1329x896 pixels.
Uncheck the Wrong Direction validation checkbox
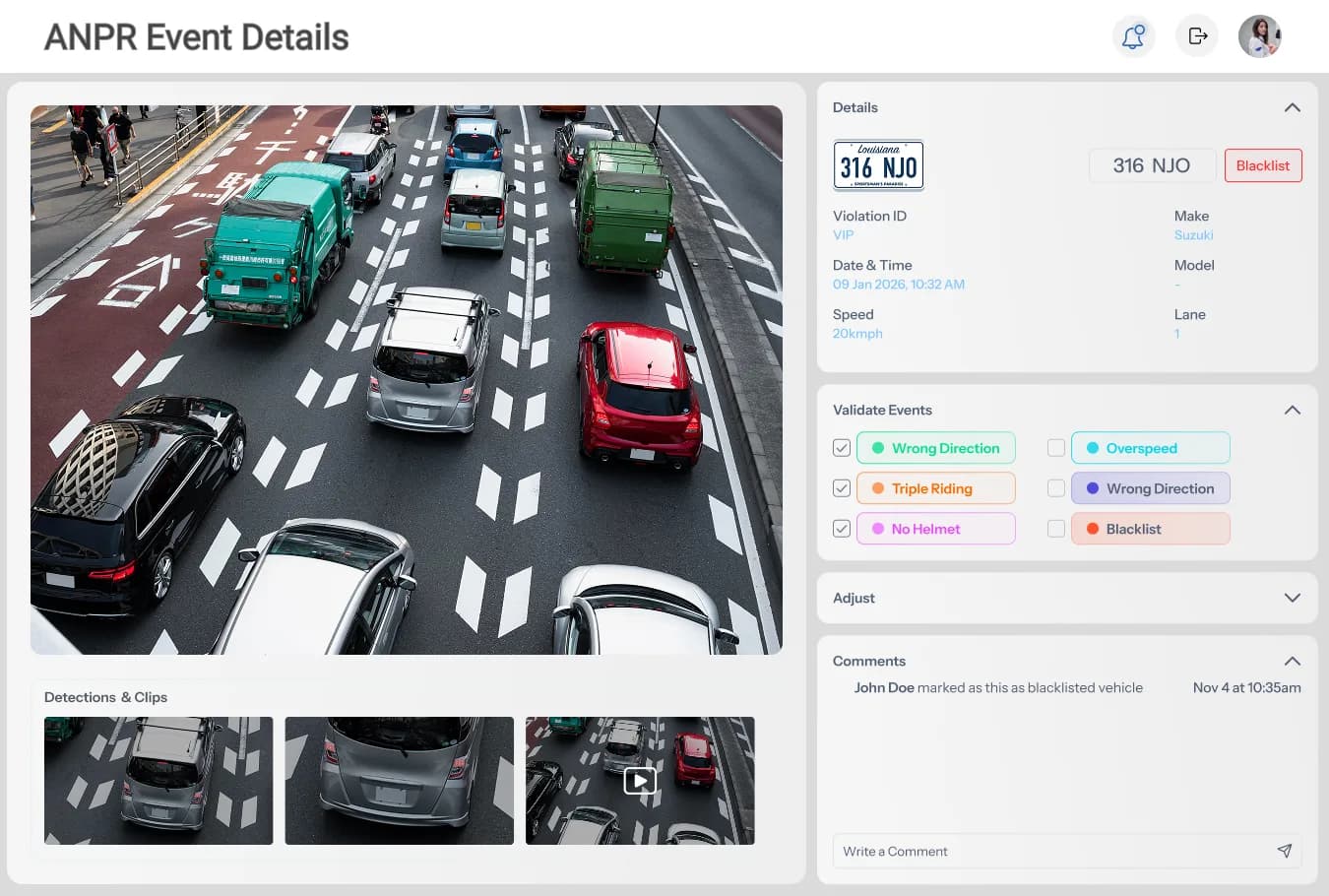click(842, 447)
